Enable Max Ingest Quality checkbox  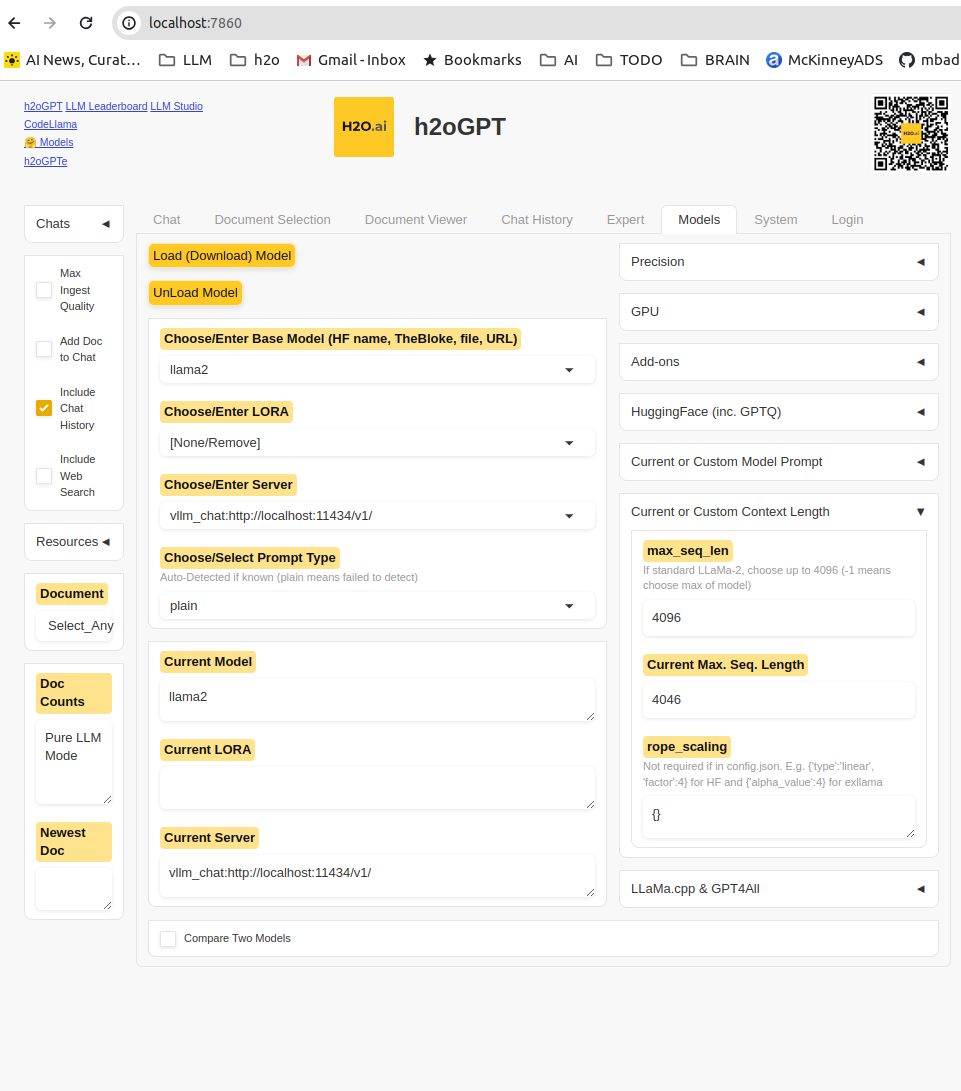coord(44,290)
